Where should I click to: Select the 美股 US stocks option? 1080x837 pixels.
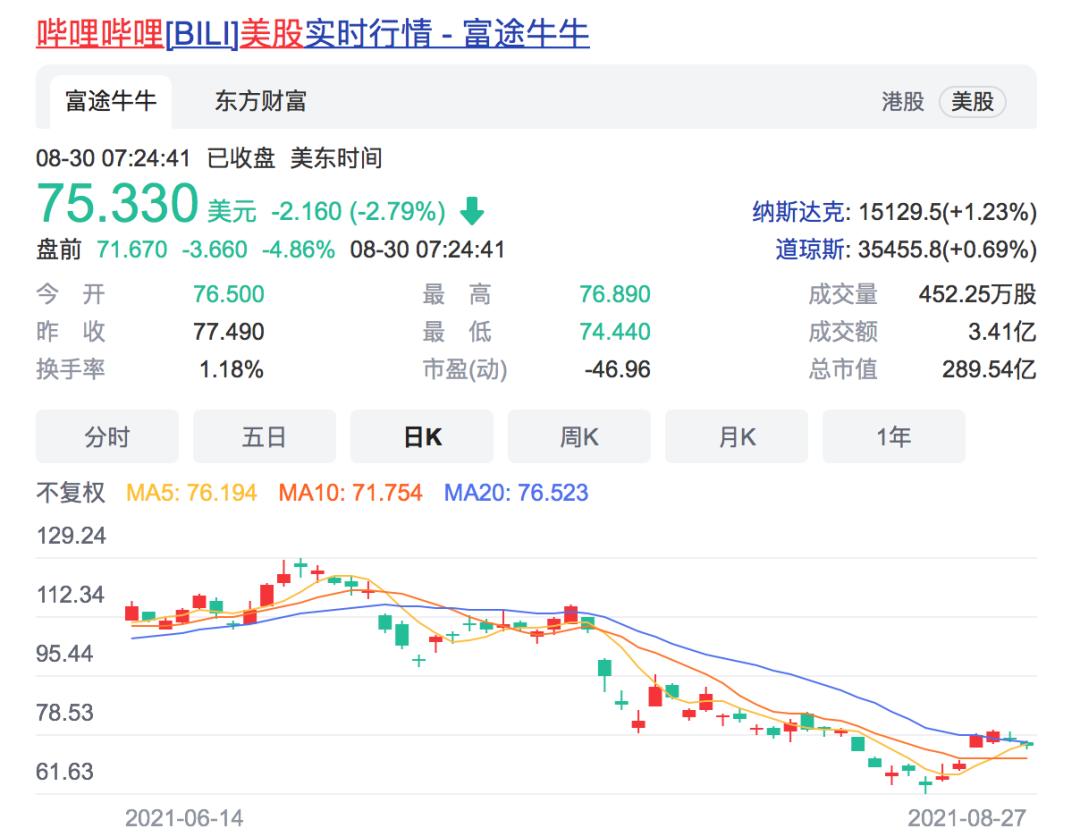coord(973,101)
